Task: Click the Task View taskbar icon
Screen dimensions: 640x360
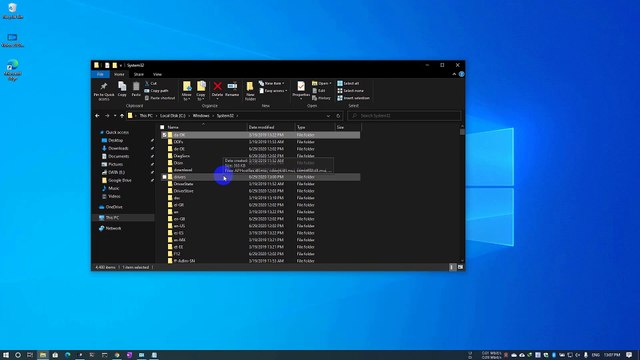Action: pos(30,355)
